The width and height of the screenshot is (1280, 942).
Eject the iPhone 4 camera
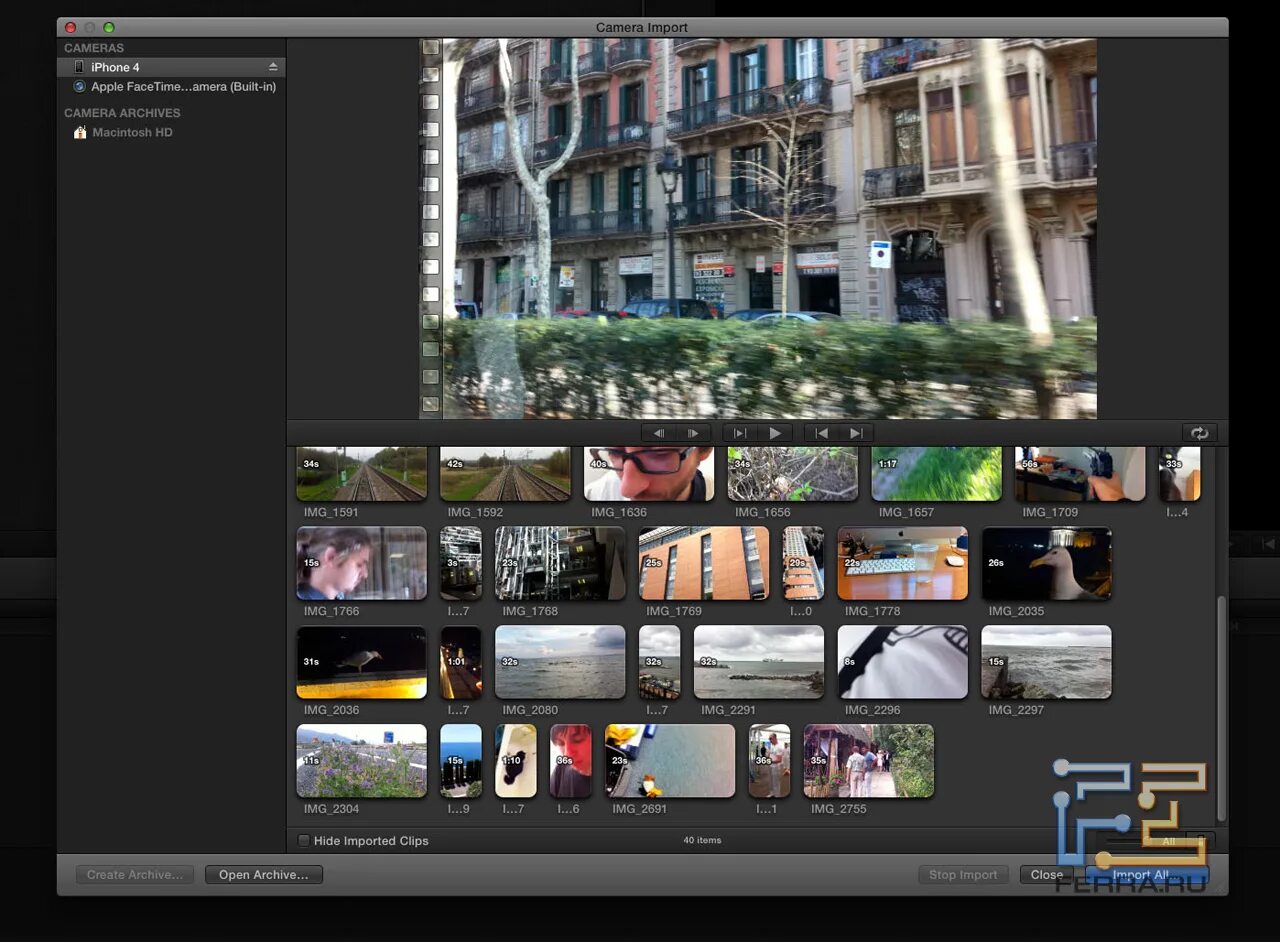point(273,67)
